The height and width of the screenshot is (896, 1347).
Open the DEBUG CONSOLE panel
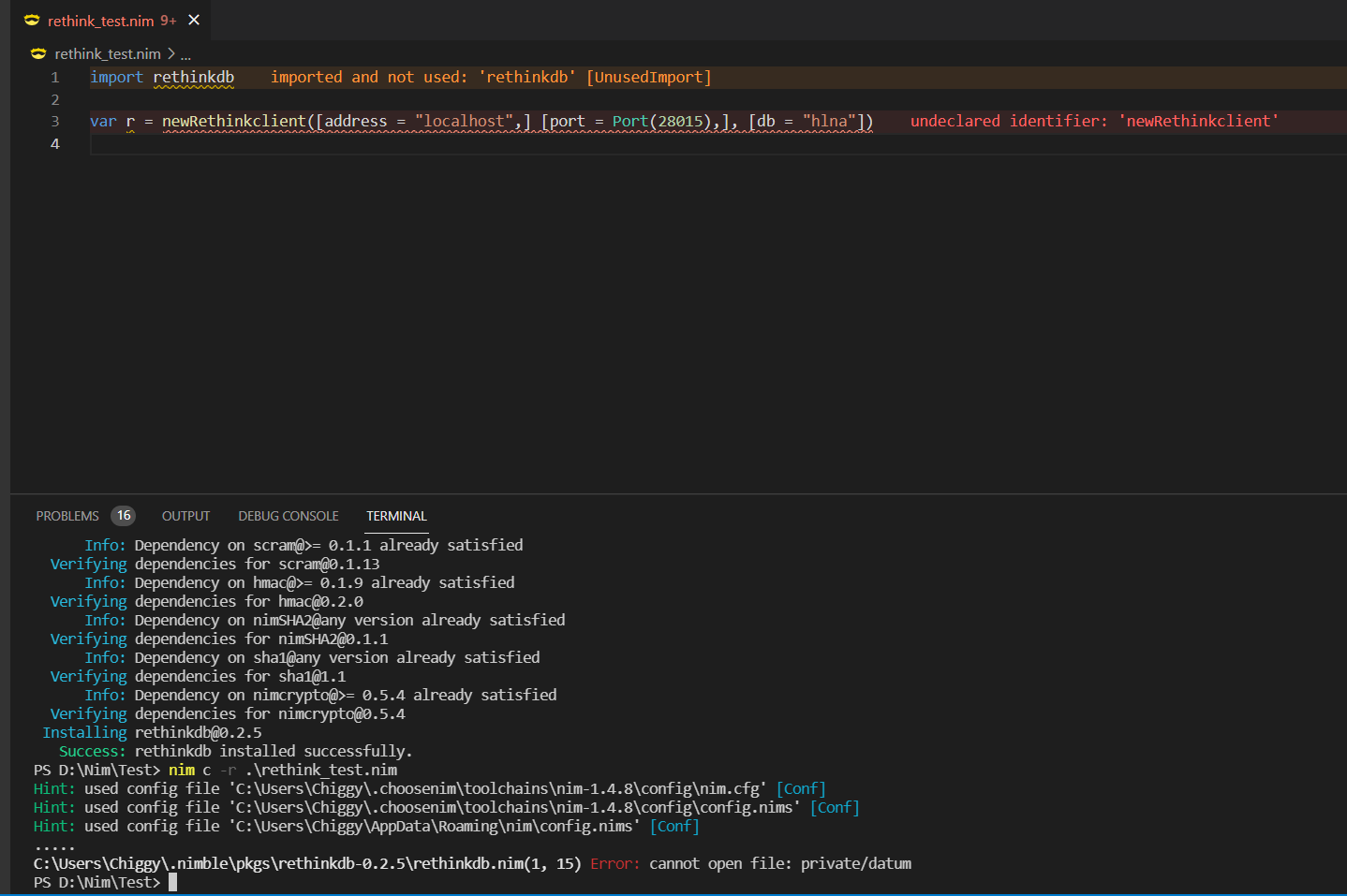coord(288,515)
